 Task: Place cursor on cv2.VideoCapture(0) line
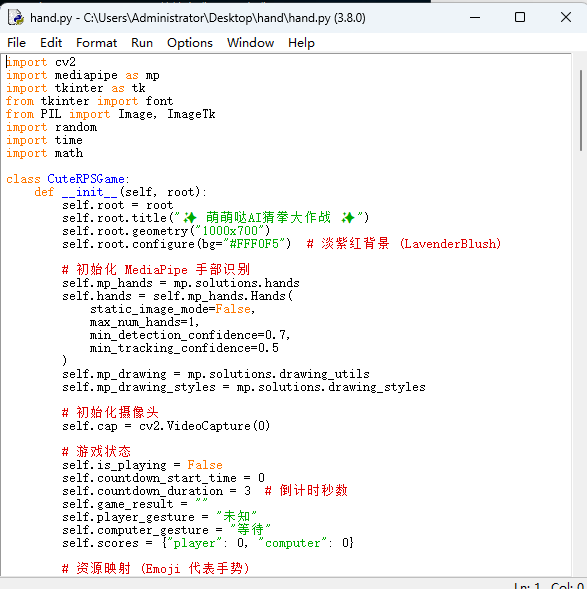[x=166, y=426]
